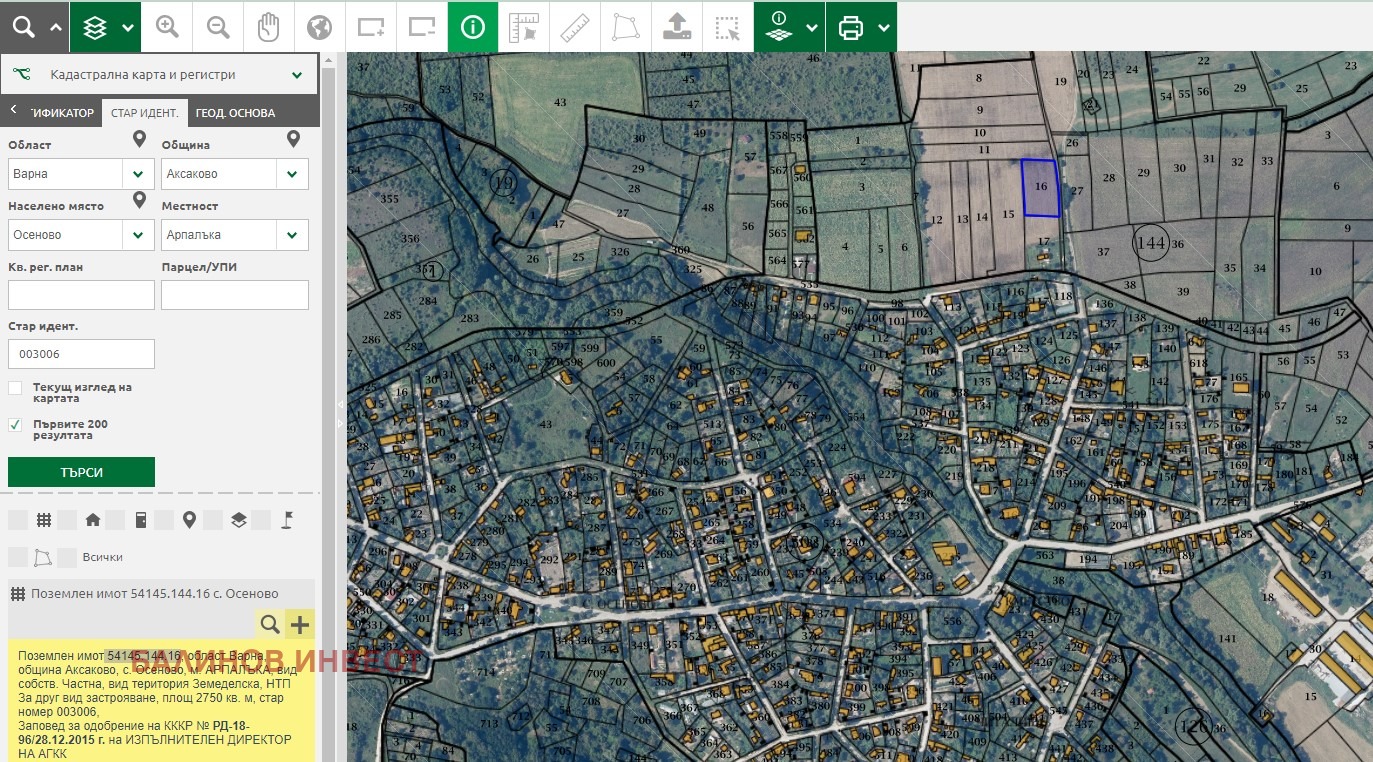Select the ruler distance measure tool
Screen dimensions: 1373x762
tap(575, 27)
